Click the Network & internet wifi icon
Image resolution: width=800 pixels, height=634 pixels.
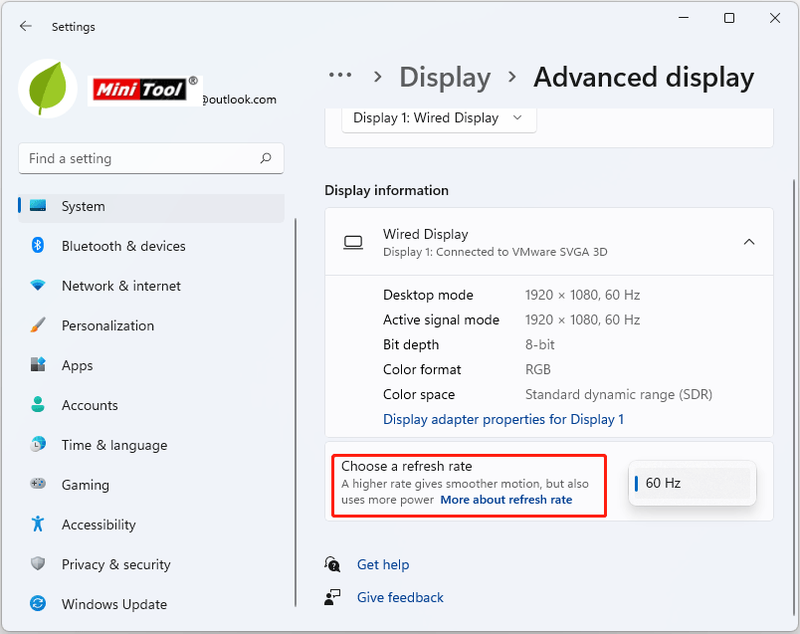coord(38,285)
